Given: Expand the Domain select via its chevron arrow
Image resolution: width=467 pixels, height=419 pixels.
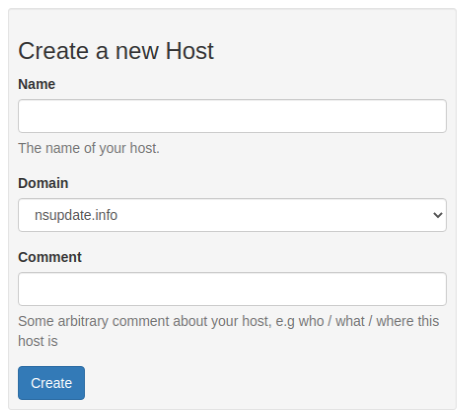Looking at the screenshot, I should tap(437, 215).
